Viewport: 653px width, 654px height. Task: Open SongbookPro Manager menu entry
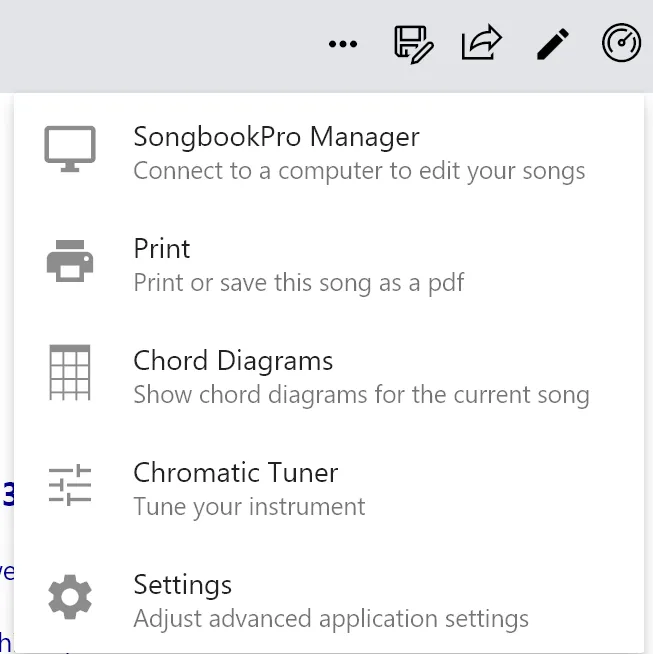click(x=329, y=153)
